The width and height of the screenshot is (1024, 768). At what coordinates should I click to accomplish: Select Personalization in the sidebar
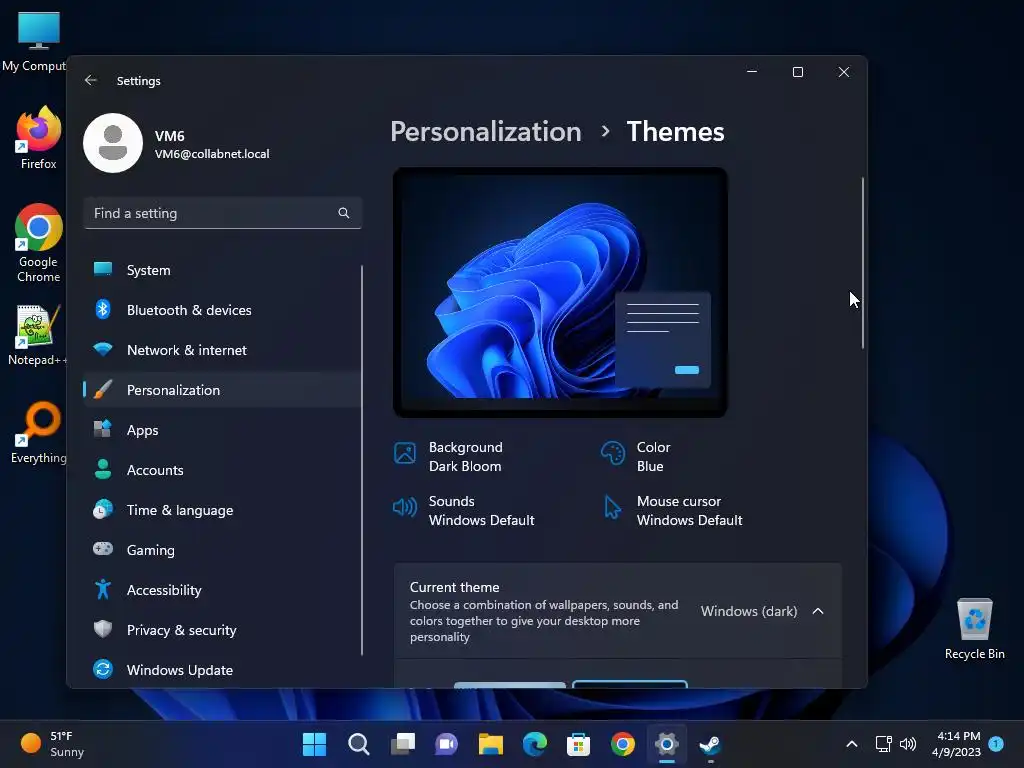pyautogui.click(x=222, y=390)
